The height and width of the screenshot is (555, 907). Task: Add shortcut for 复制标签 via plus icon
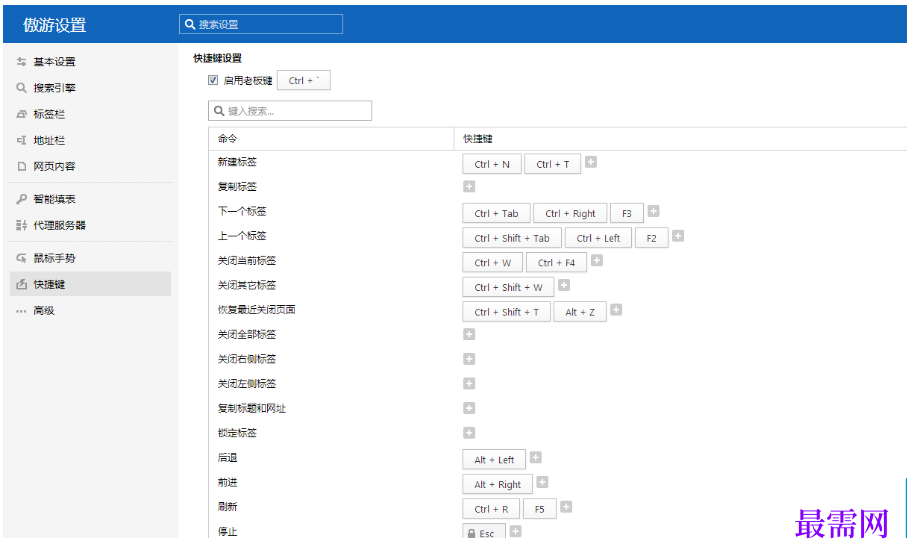click(x=469, y=186)
